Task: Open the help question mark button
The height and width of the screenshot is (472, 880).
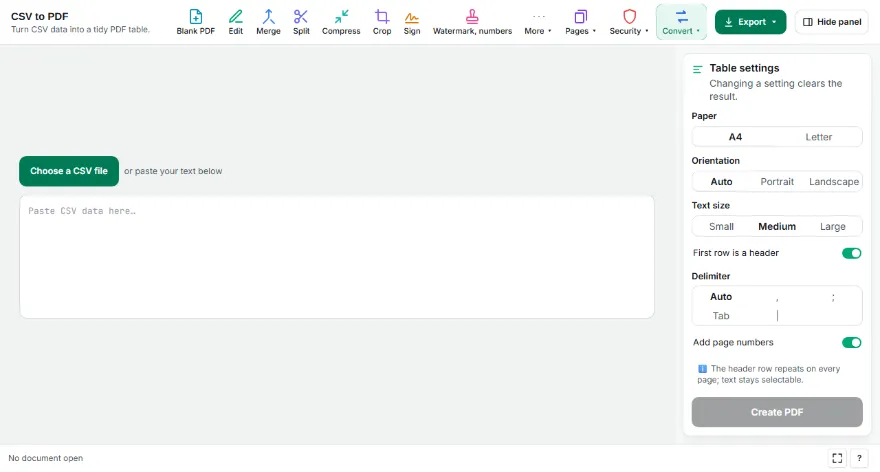Action: coord(859,459)
